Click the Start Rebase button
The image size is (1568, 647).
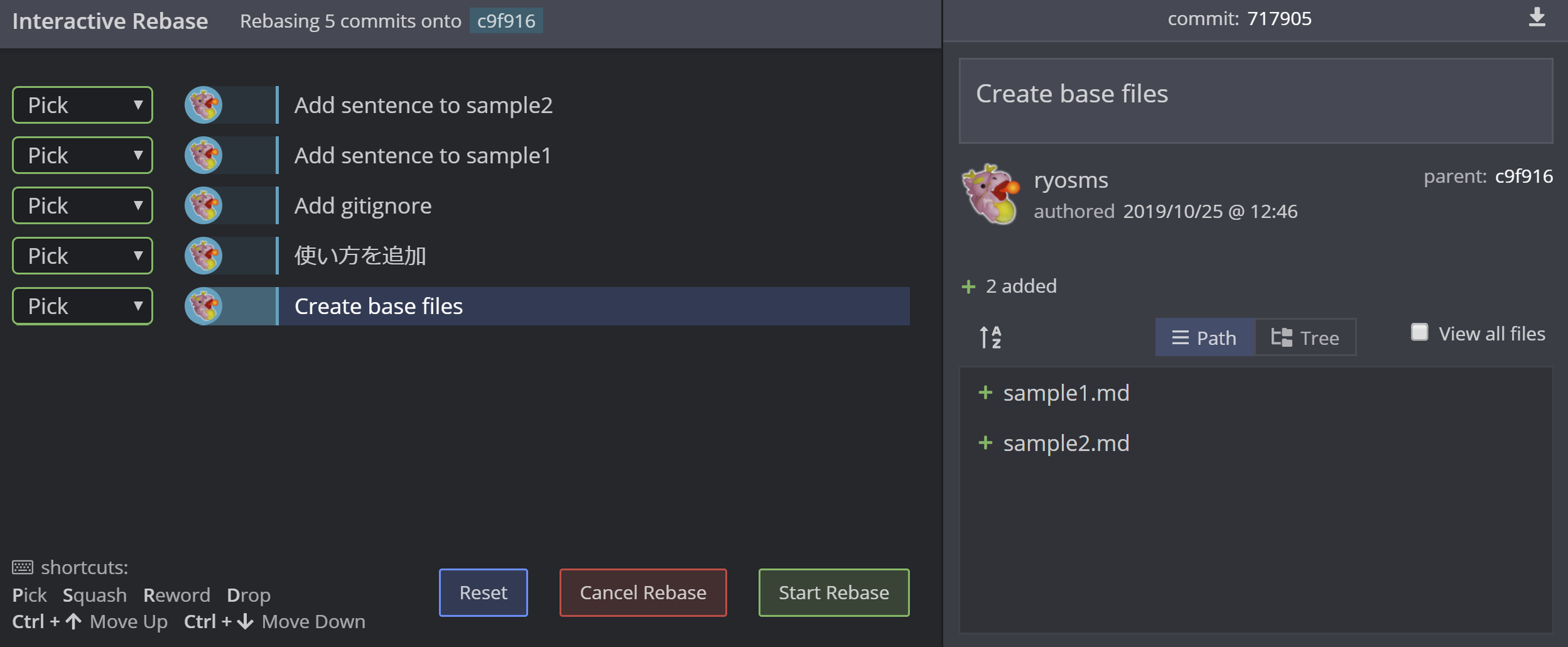833,593
